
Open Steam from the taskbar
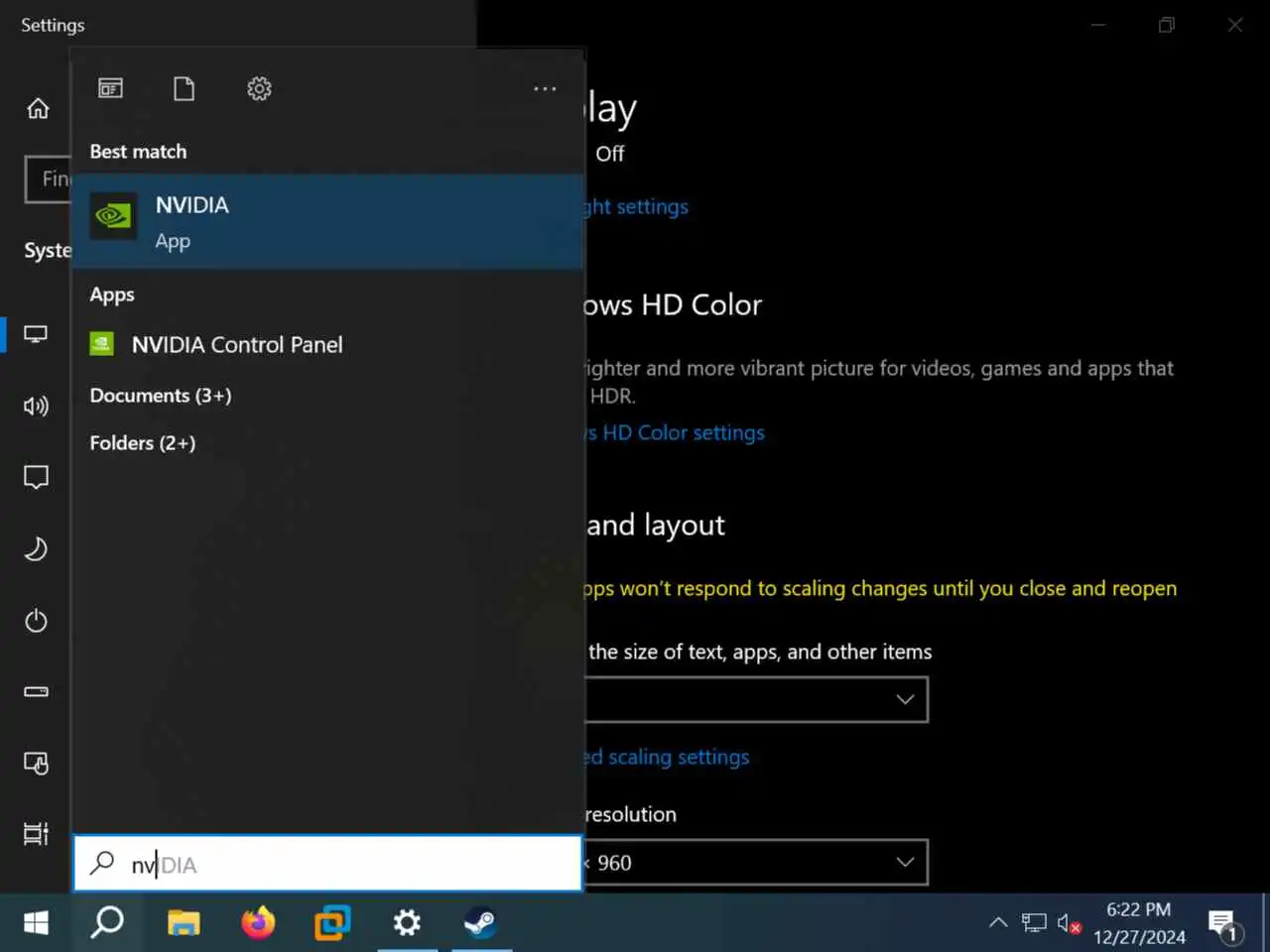[x=480, y=923]
